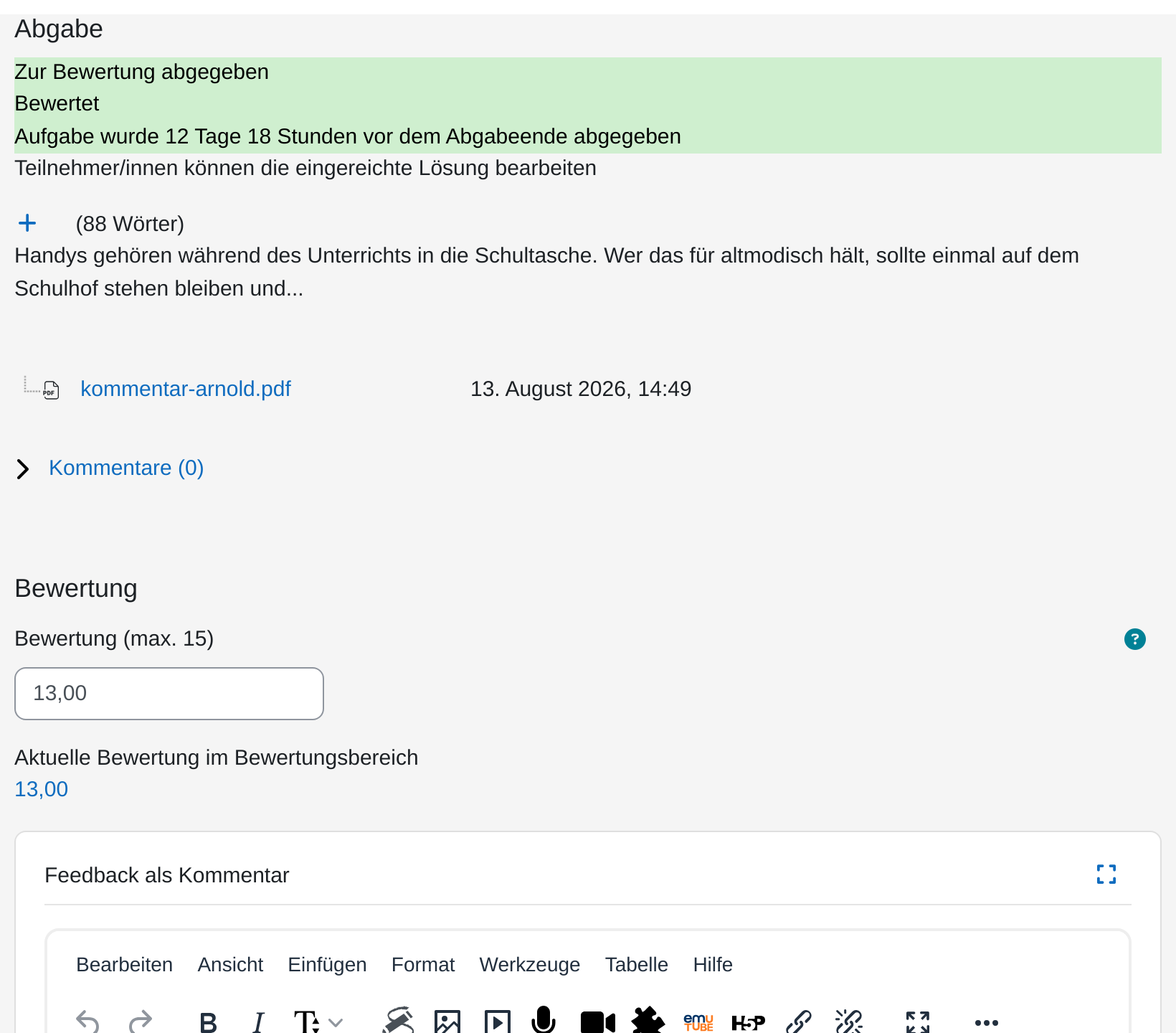Click the '(88 Wörter)' word count text

(130, 224)
